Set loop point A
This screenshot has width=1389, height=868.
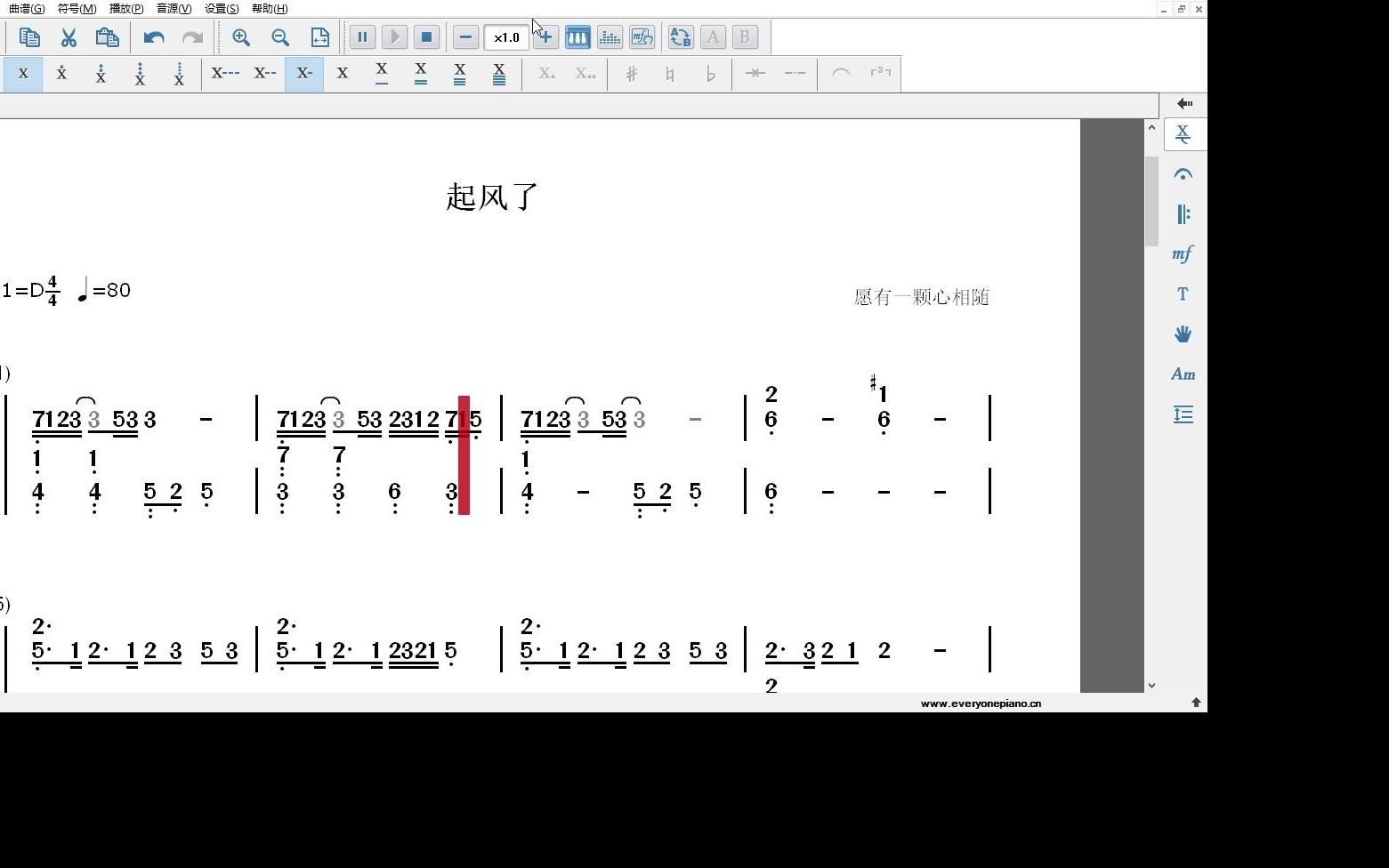713,37
